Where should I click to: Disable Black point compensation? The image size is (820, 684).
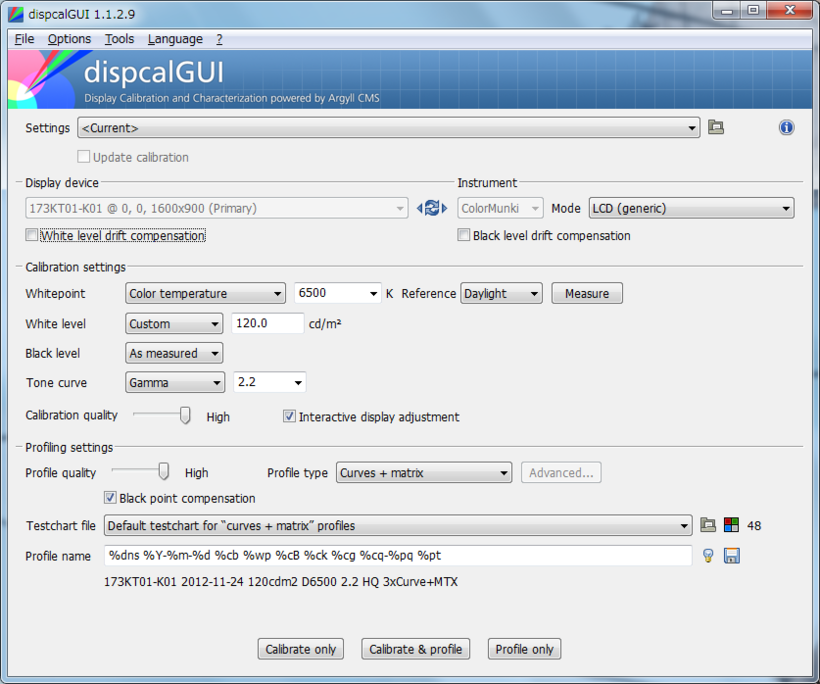[109, 497]
